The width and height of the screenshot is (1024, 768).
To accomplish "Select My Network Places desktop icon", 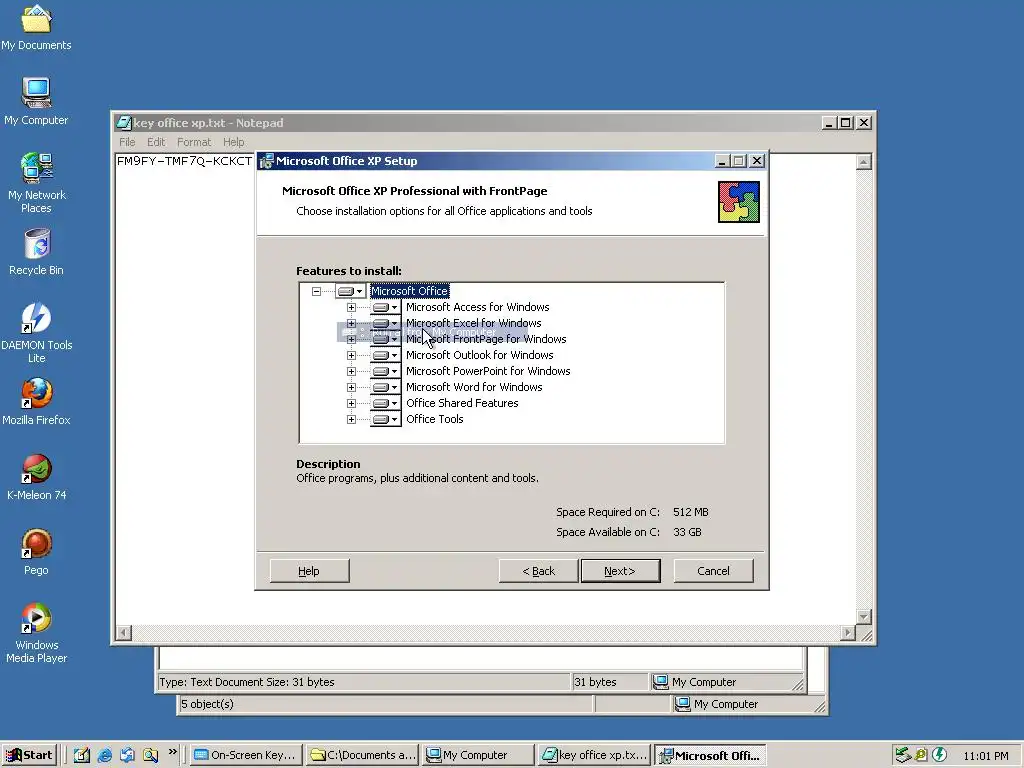I will click(37, 183).
